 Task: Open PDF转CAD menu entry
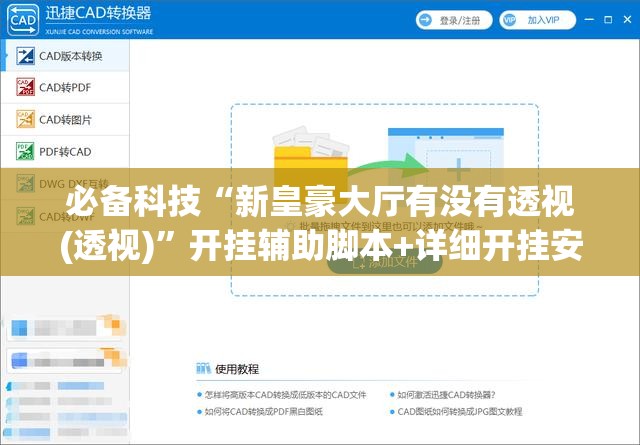tap(65, 152)
